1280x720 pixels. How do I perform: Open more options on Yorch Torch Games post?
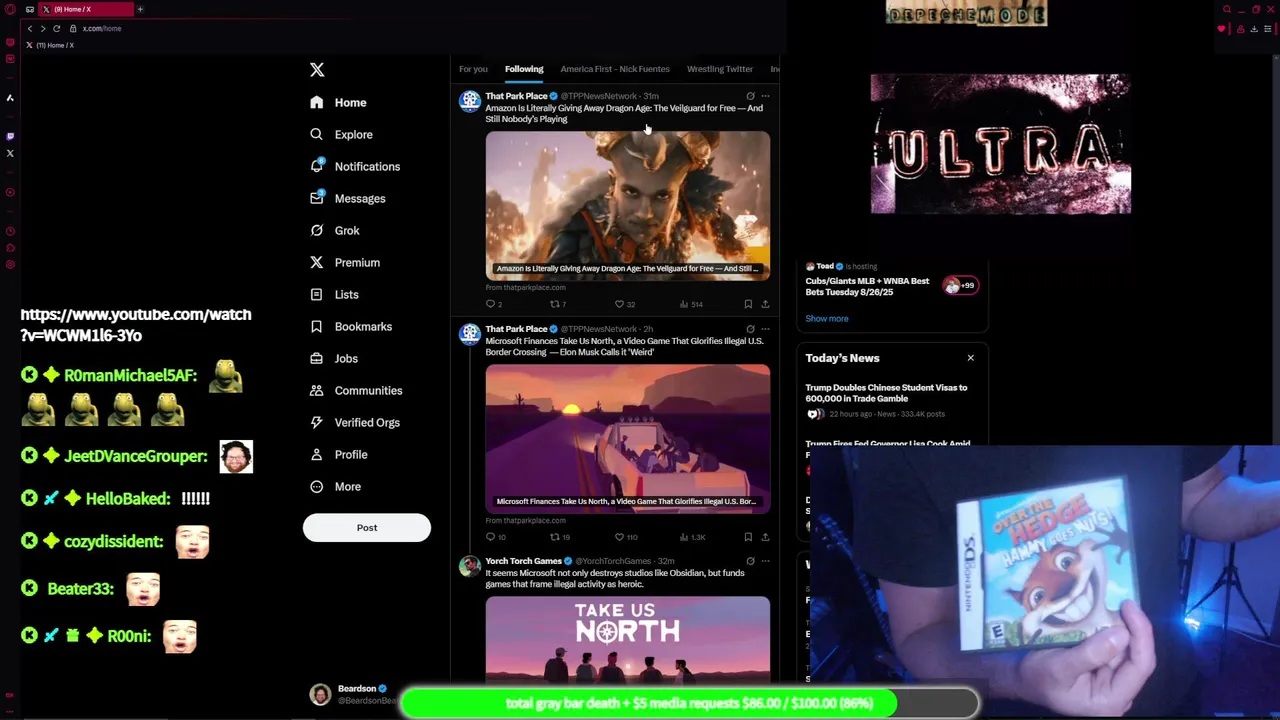(765, 561)
